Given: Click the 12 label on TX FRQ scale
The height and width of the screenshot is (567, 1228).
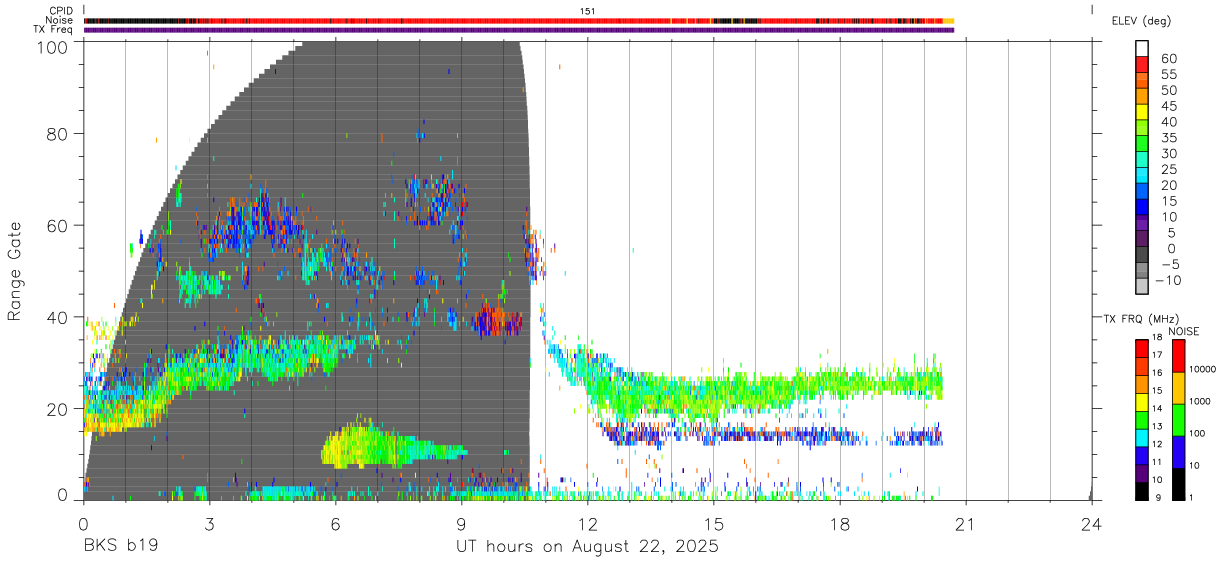Looking at the screenshot, I should pyautogui.click(x=1157, y=444).
